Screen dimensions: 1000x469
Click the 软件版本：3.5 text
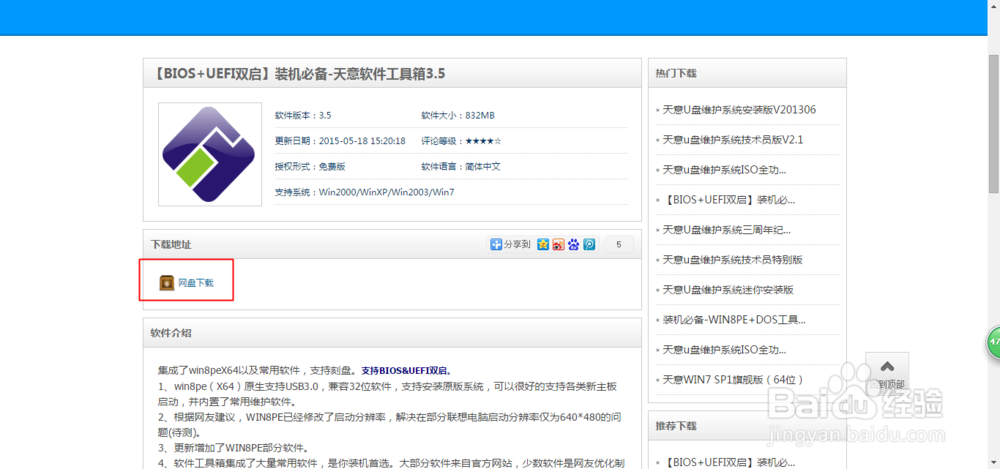[303, 115]
